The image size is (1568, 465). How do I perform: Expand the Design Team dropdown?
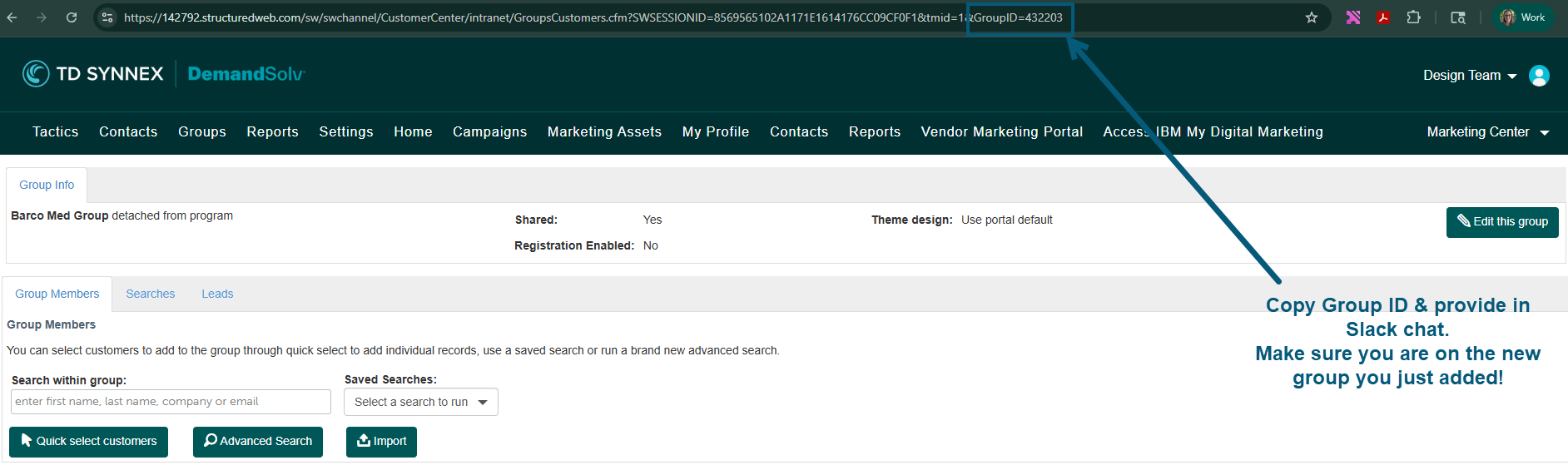[1470, 76]
